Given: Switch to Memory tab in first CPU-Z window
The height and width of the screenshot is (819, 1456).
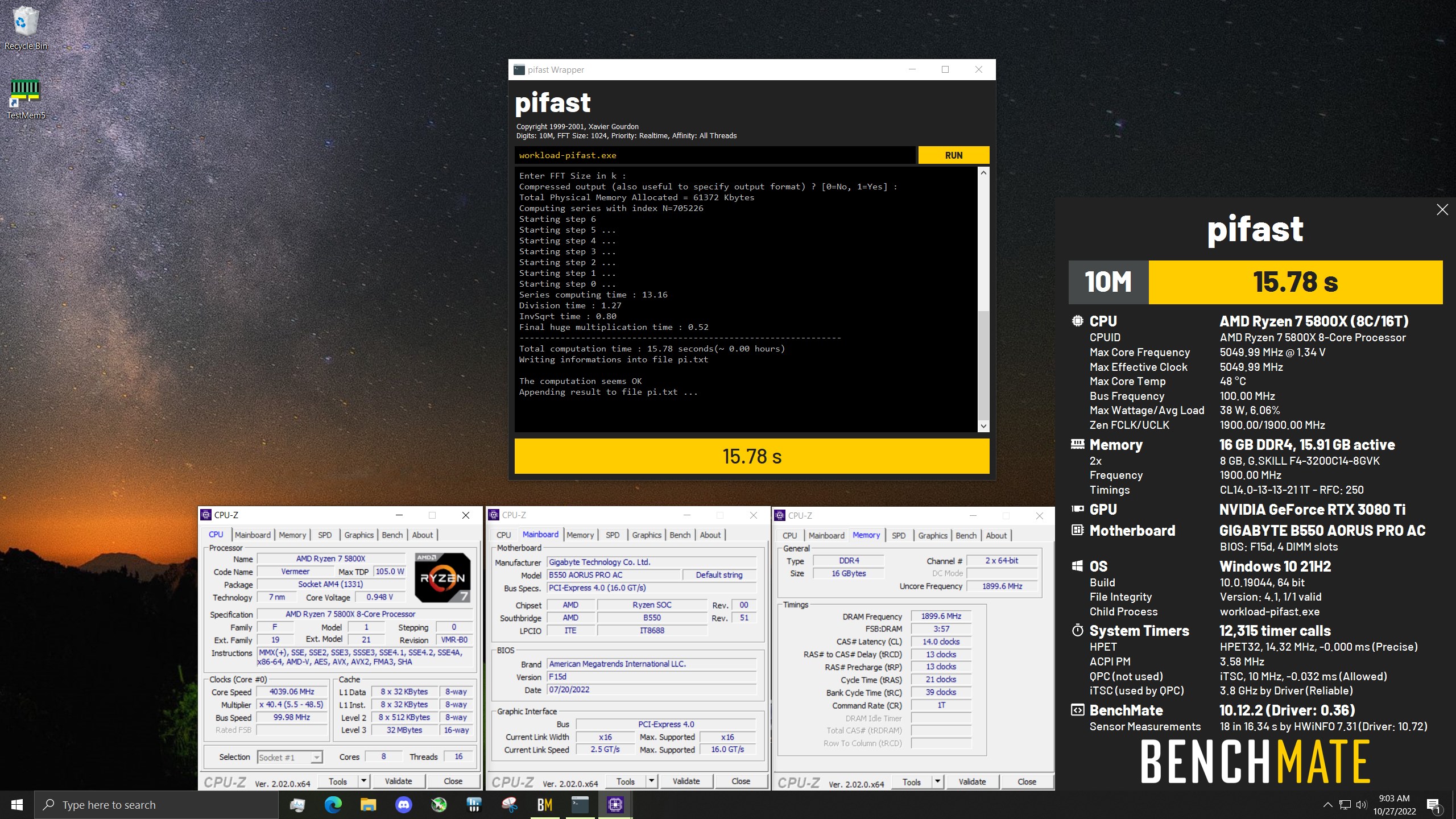Looking at the screenshot, I should pyautogui.click(x=292, y=535).
